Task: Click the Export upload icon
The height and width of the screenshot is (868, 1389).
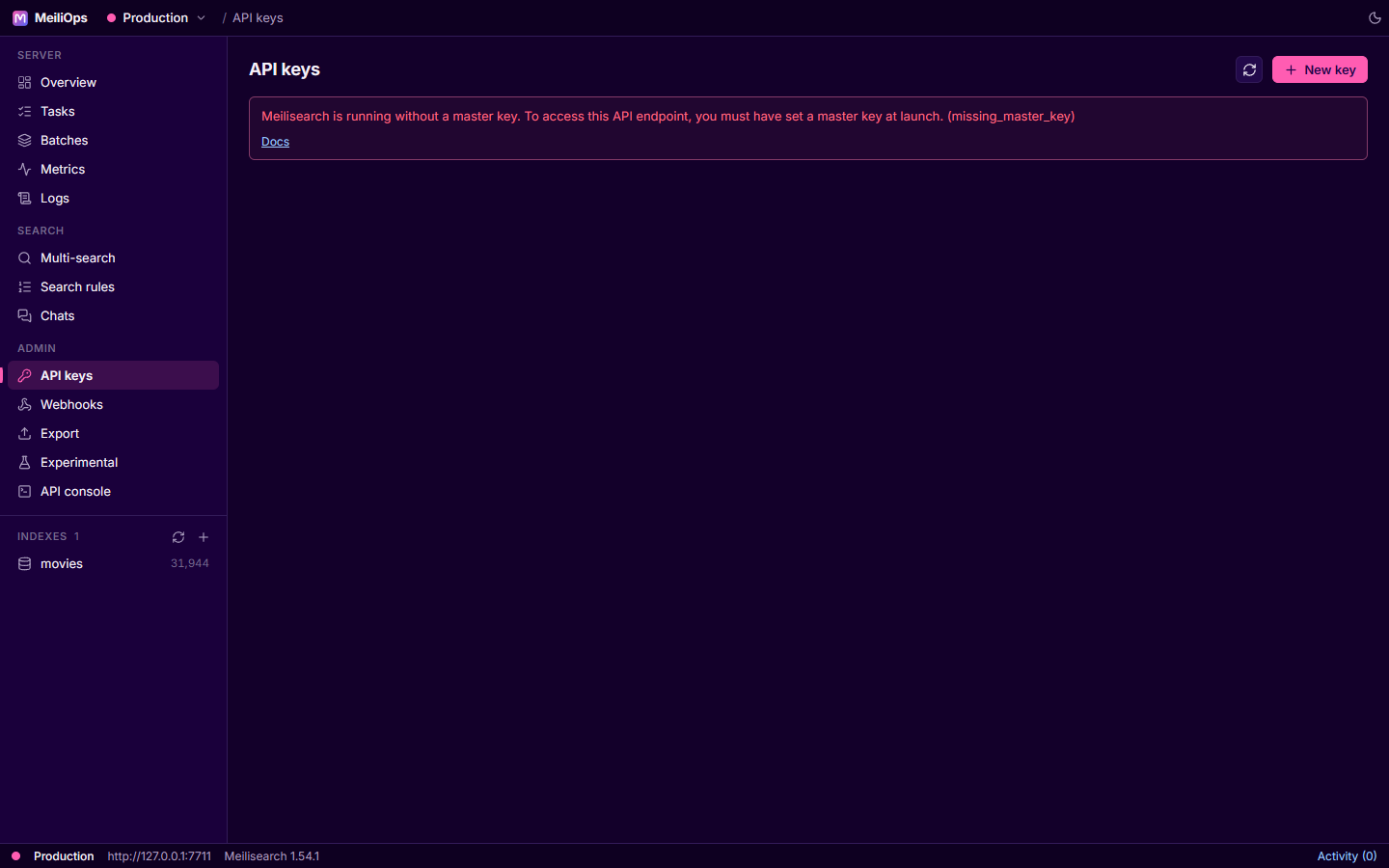Action: tap(25, 434)
